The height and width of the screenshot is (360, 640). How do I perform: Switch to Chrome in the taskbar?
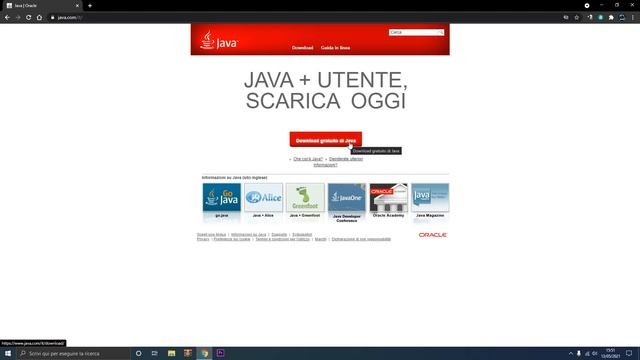coord(204,353)
